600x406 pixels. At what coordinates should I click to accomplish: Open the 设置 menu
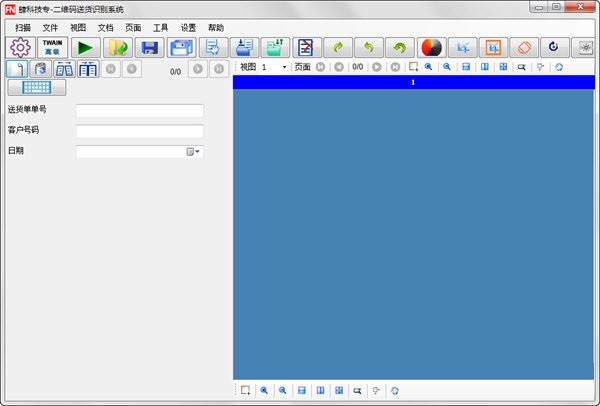[188, 27]
